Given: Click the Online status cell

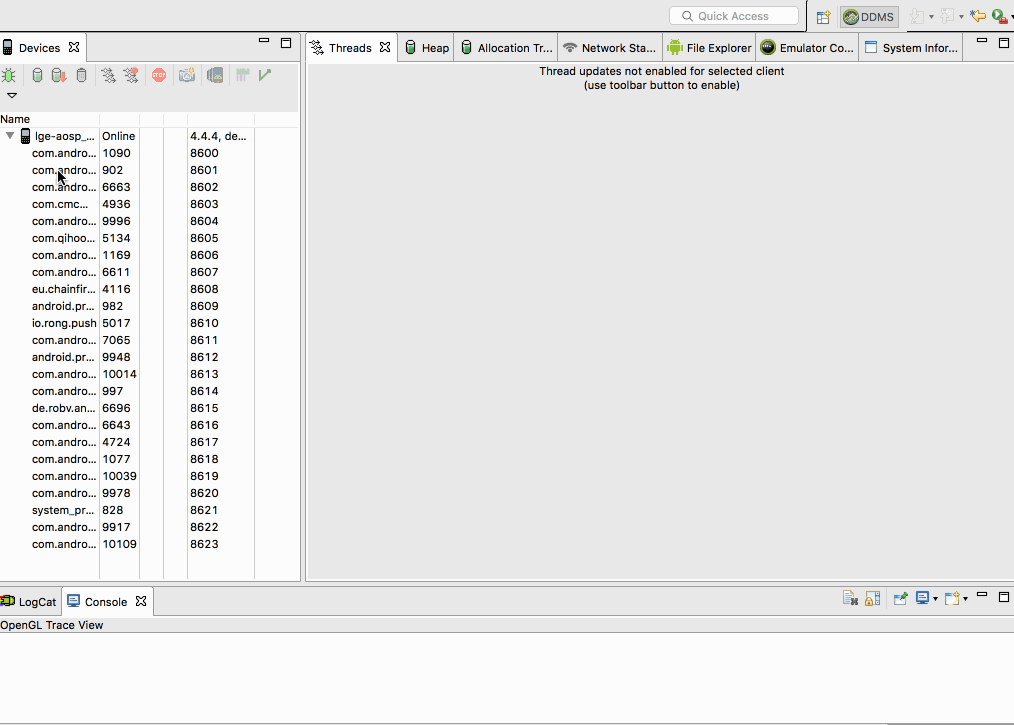Looking at the screenshot, I should 118,136.
